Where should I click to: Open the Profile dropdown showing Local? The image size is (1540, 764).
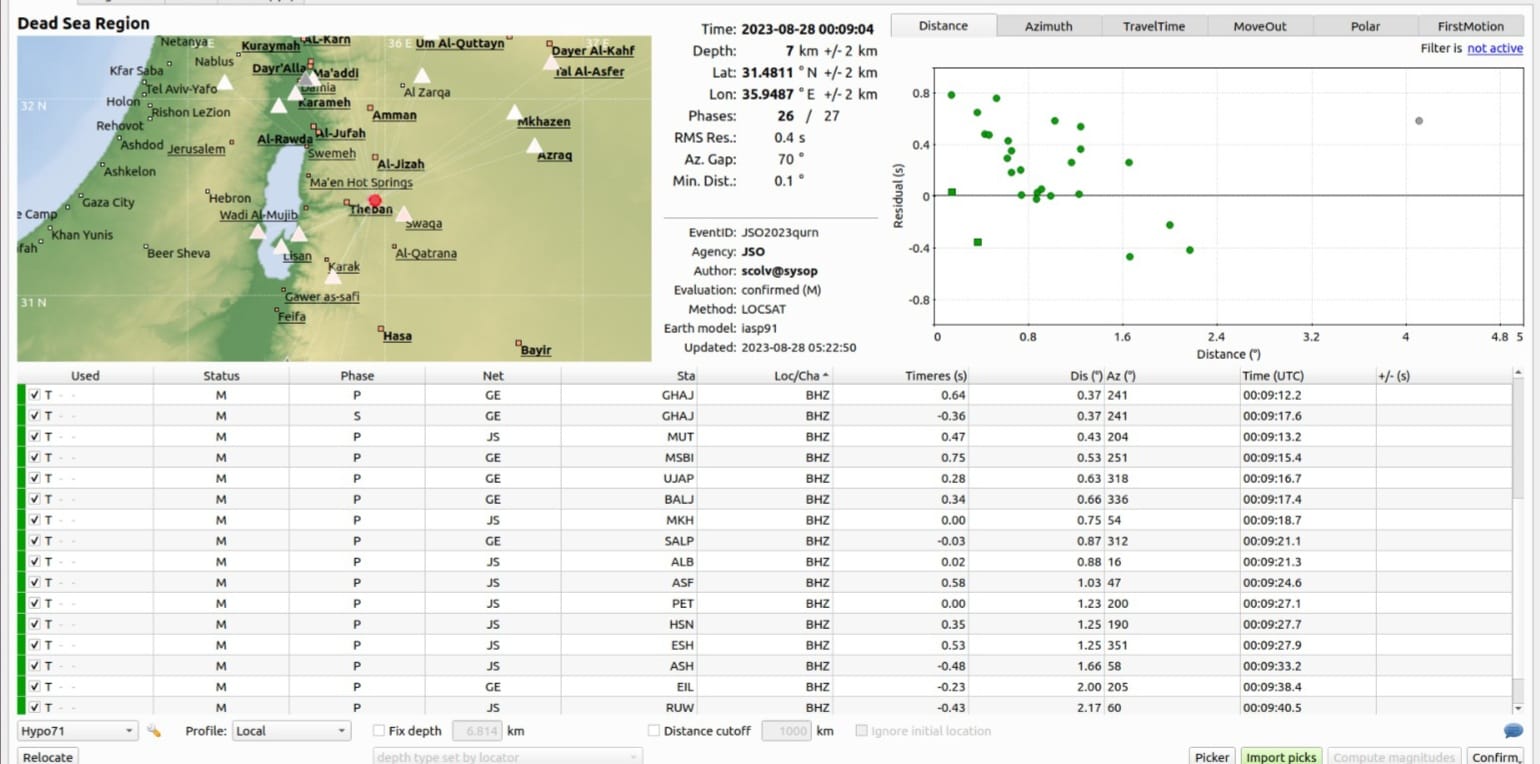pos(291,731)
